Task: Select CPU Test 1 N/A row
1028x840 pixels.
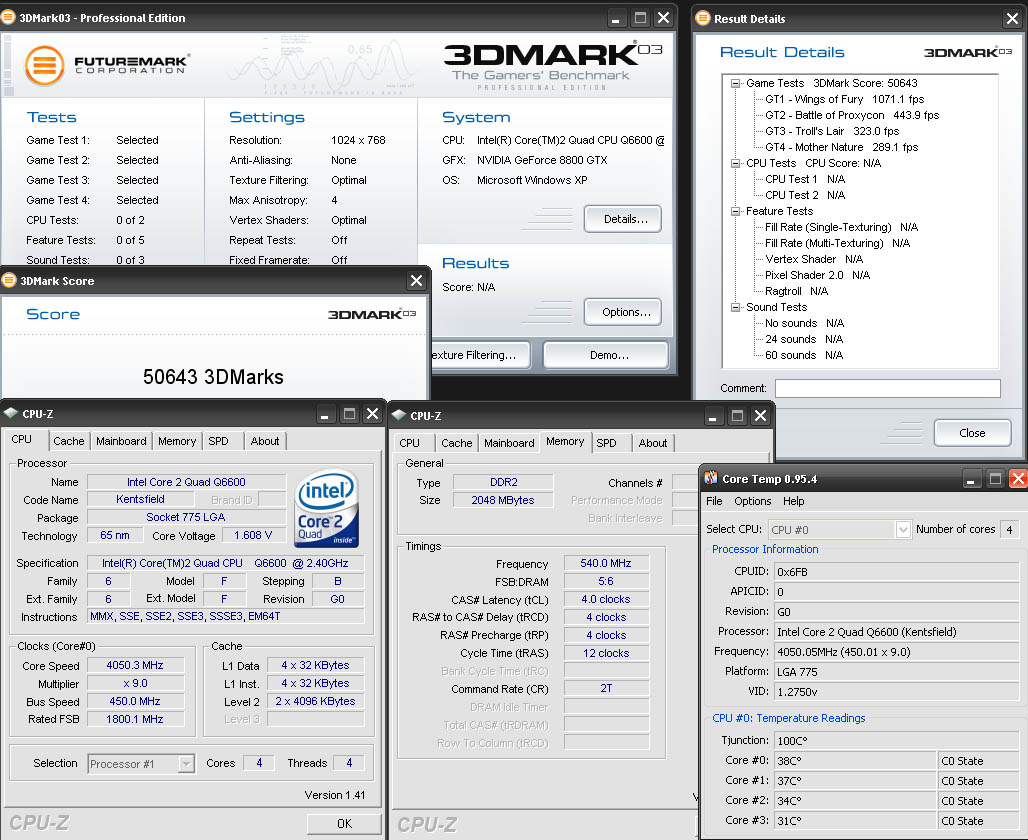Action: pos(805,179)
